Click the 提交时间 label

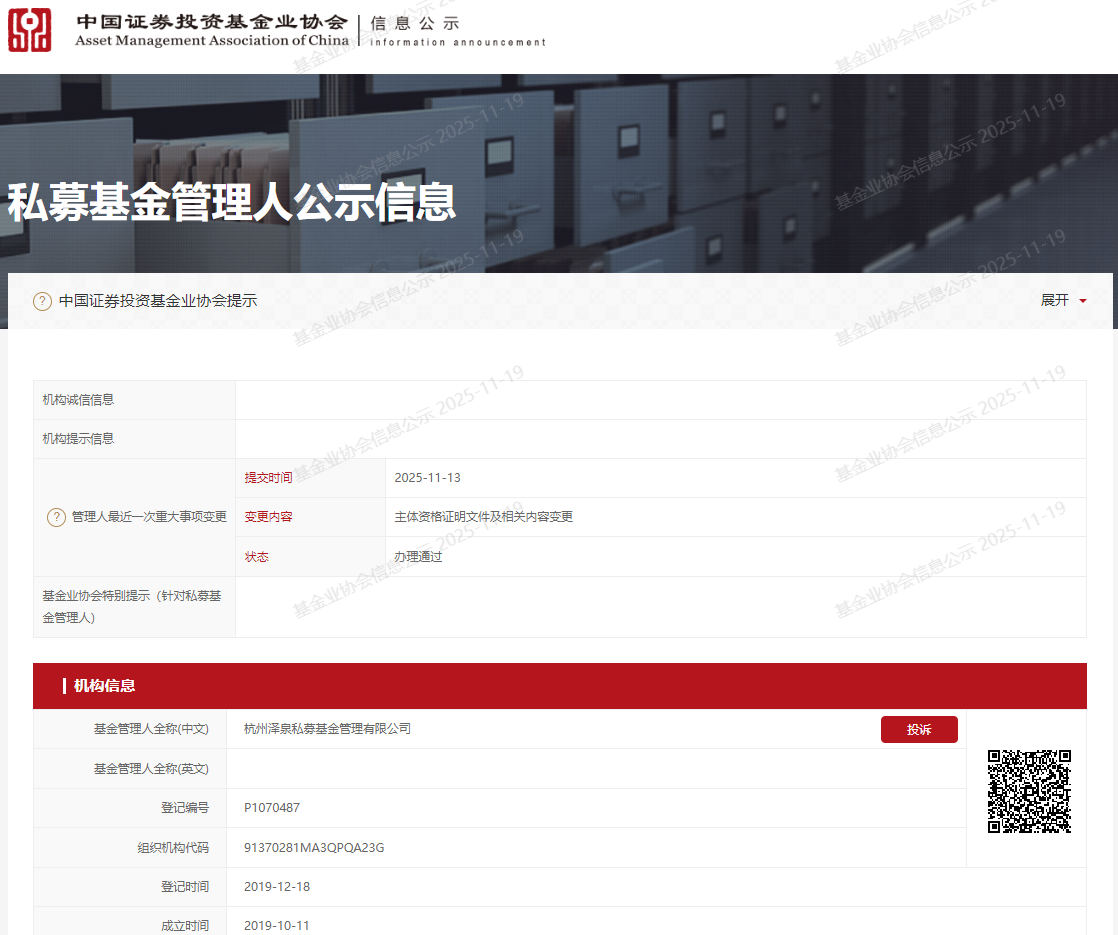pyautogui.click(x=269, y=478)
